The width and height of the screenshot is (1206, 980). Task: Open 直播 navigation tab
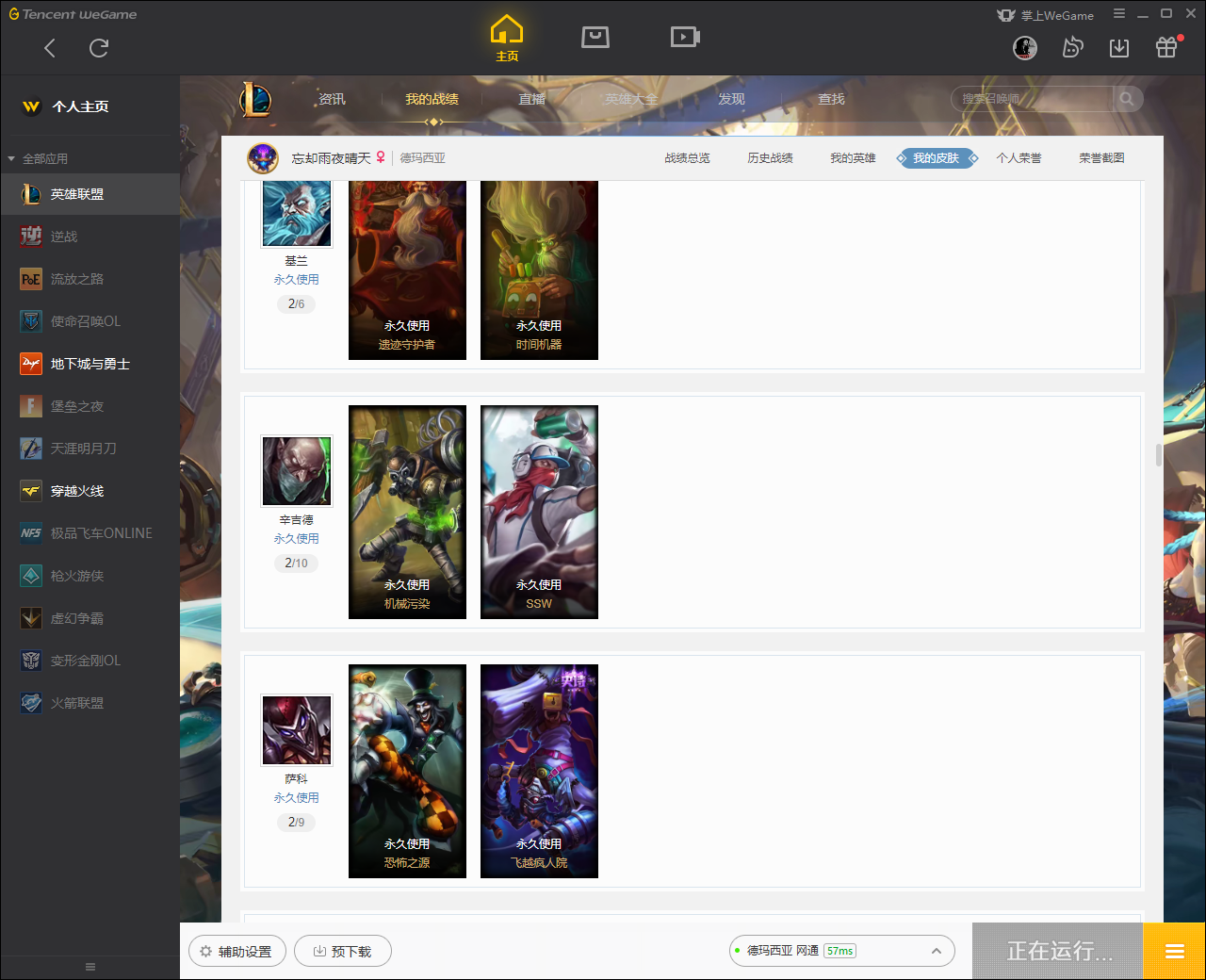[x=531, y=99]
